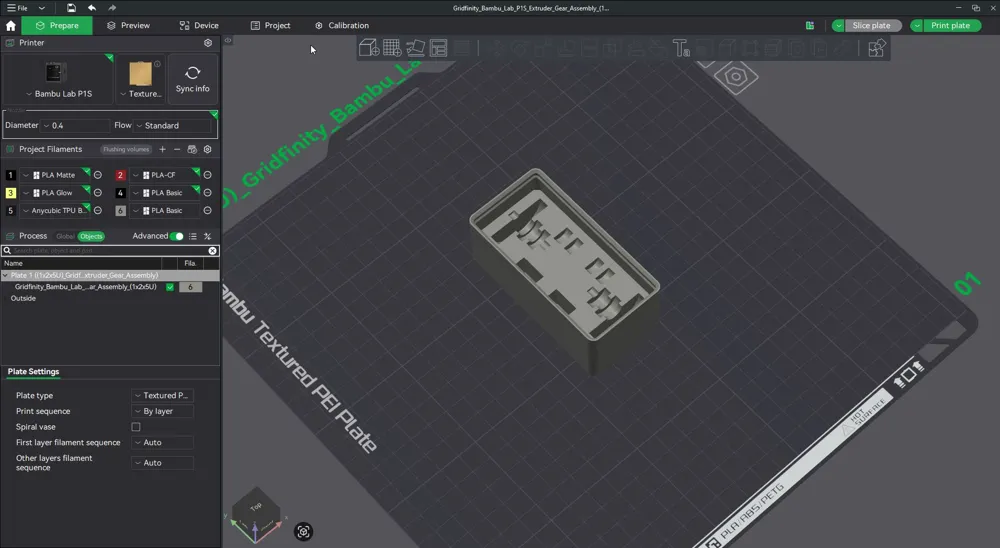Screen dimensions: 1000x548
Task: Click the Auto orient toolbar icon
Action: (415, 48)
